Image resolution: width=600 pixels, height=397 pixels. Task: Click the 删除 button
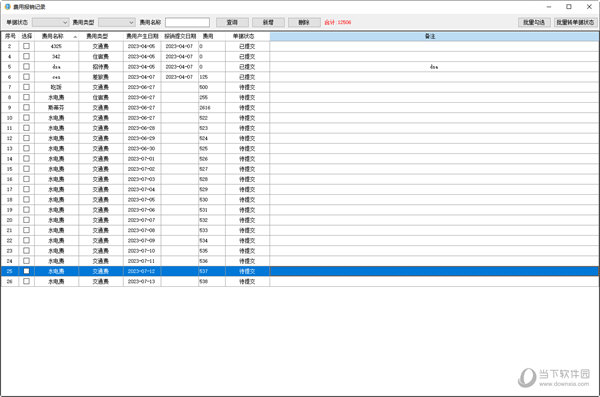(x=304, y=23)
